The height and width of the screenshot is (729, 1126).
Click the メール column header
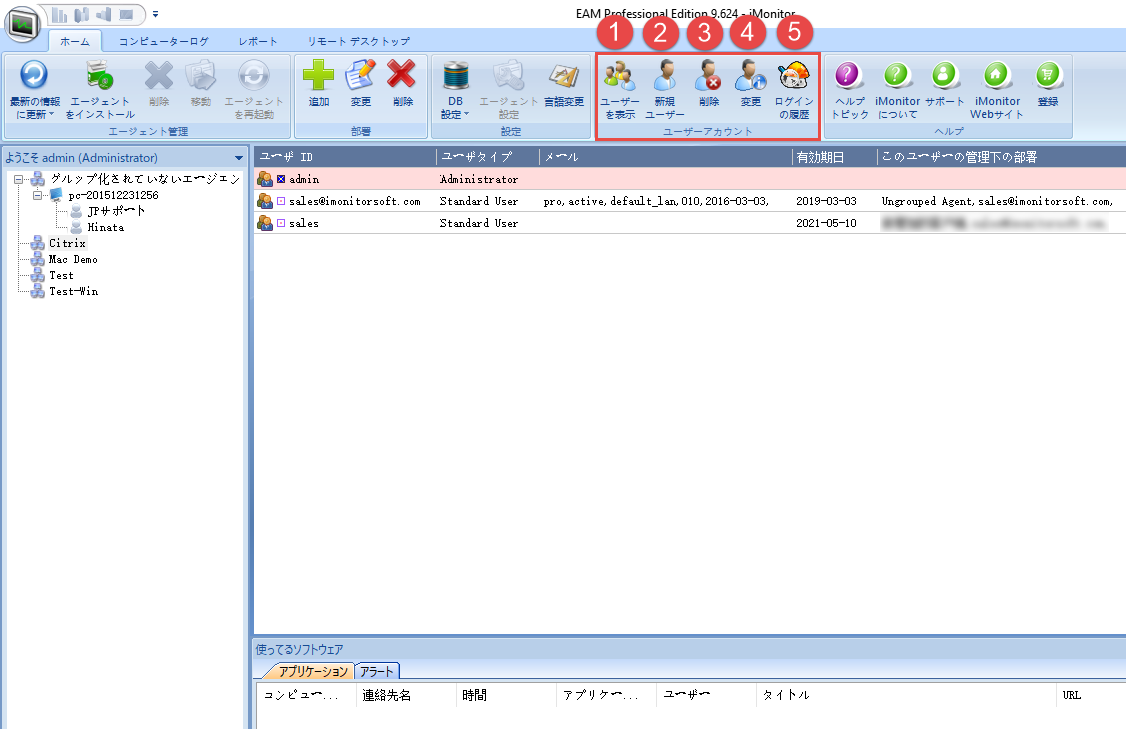coord(666,157)
